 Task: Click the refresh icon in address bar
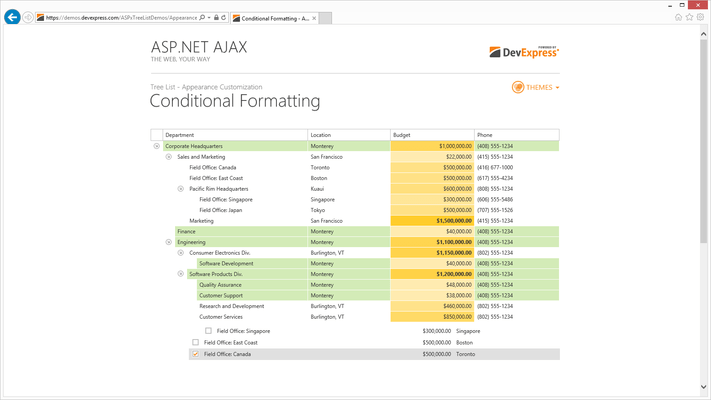(223, 18)
